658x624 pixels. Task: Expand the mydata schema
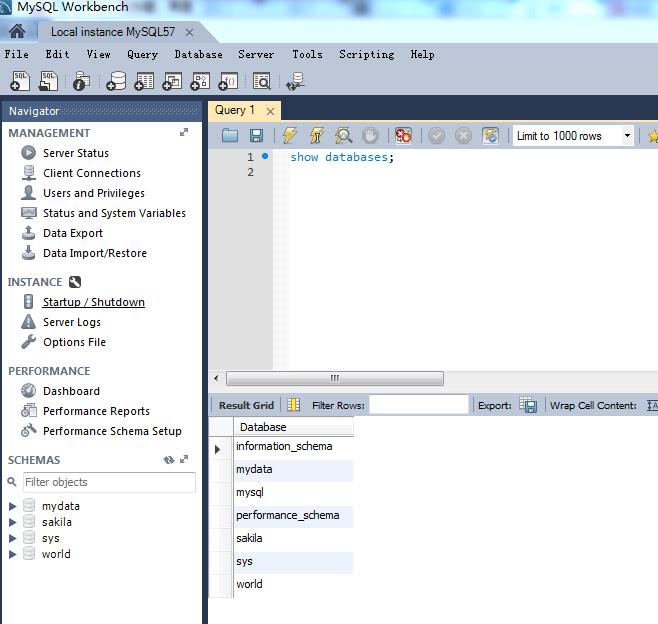(13, 506)
